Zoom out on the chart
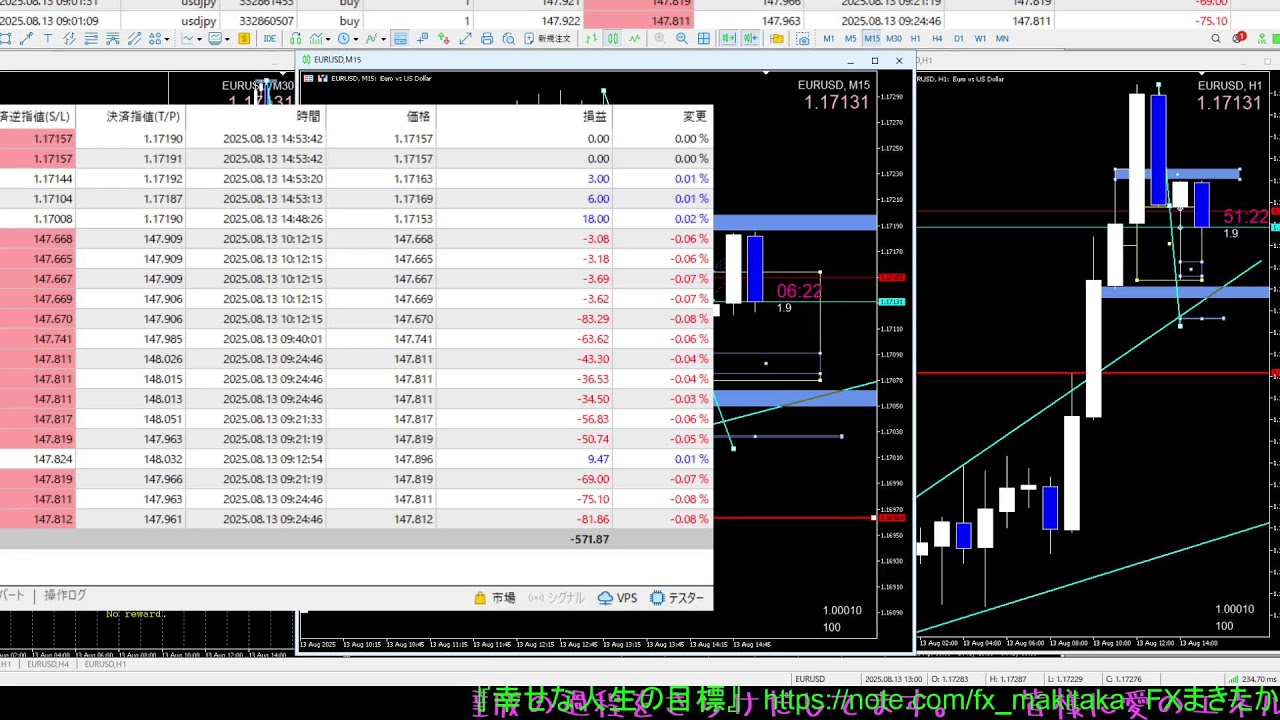 click(x=682, y=39)
